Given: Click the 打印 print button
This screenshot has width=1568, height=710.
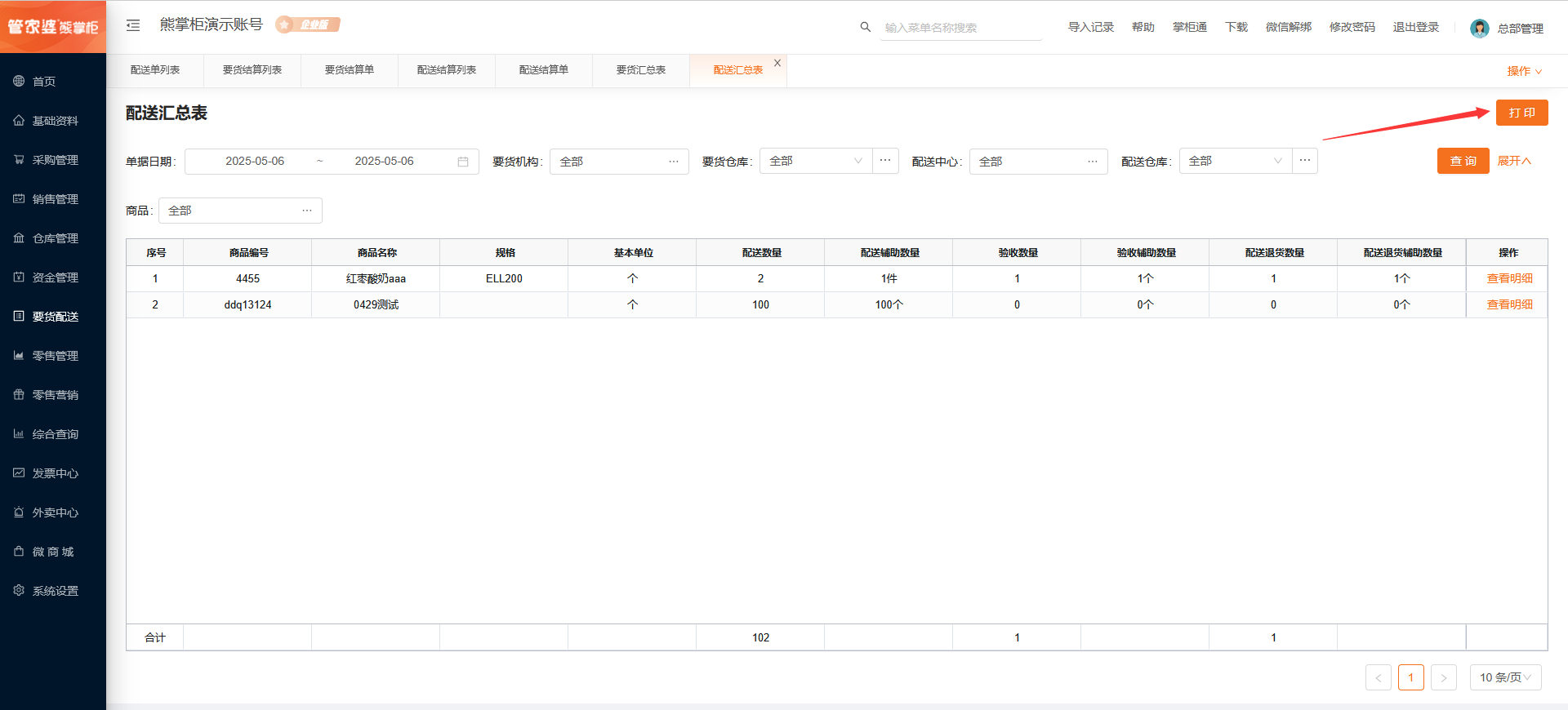Looking at the screenshot, I should pos(1522,113).
